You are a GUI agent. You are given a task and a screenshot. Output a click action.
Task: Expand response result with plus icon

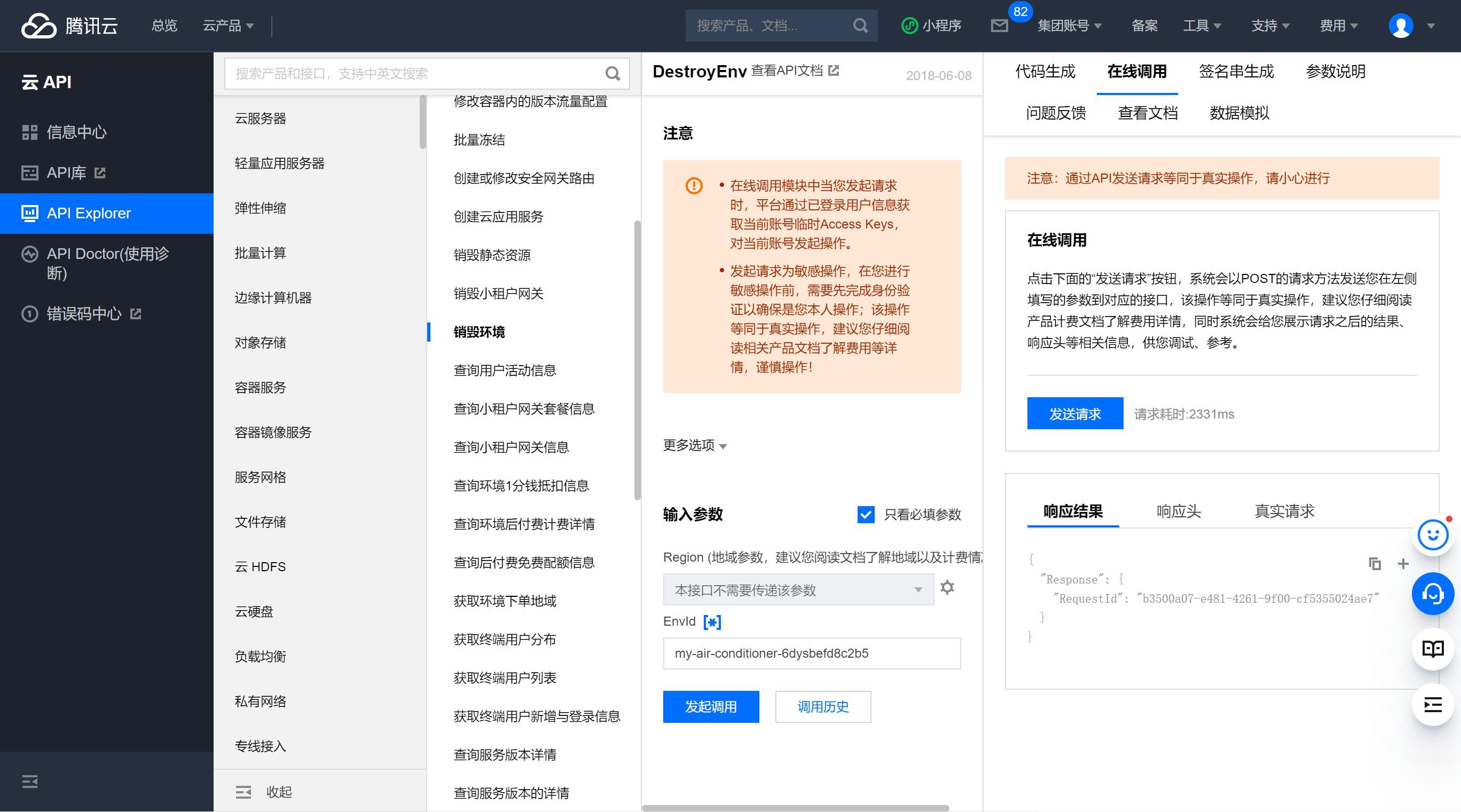tap(1403, 564)
